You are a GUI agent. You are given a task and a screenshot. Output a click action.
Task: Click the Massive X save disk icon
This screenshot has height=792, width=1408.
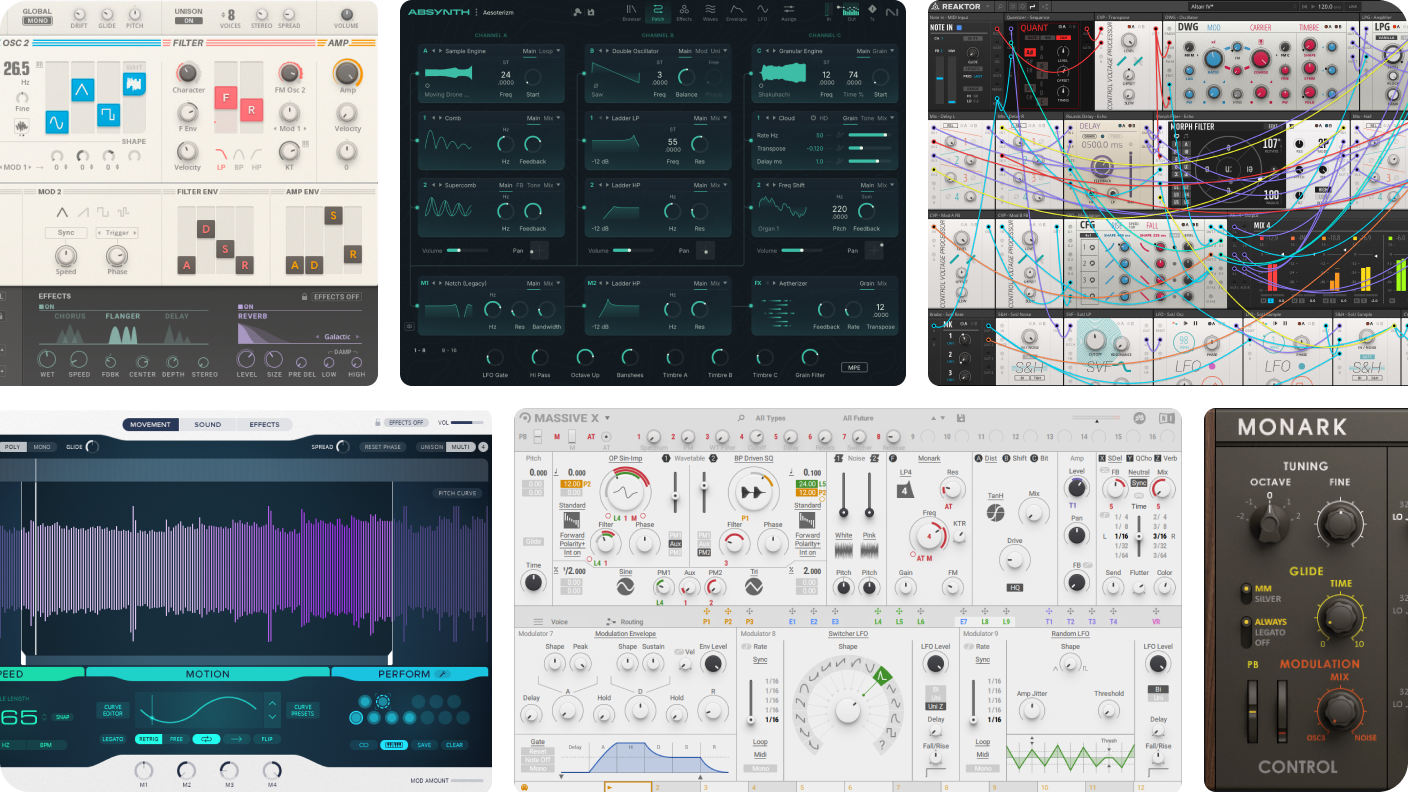coord(960,417)
